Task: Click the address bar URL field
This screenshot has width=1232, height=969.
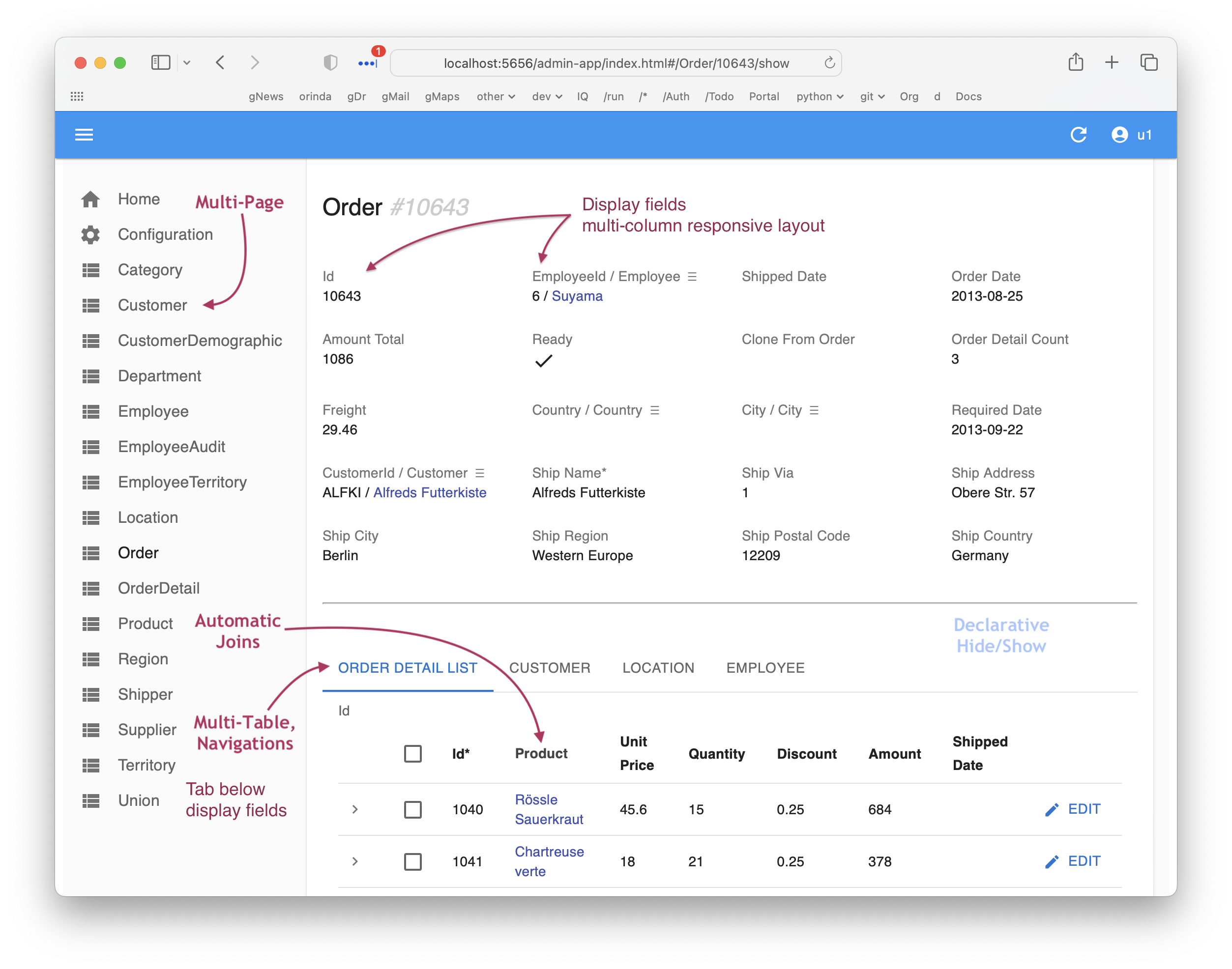Action: [x=616, y=63]
